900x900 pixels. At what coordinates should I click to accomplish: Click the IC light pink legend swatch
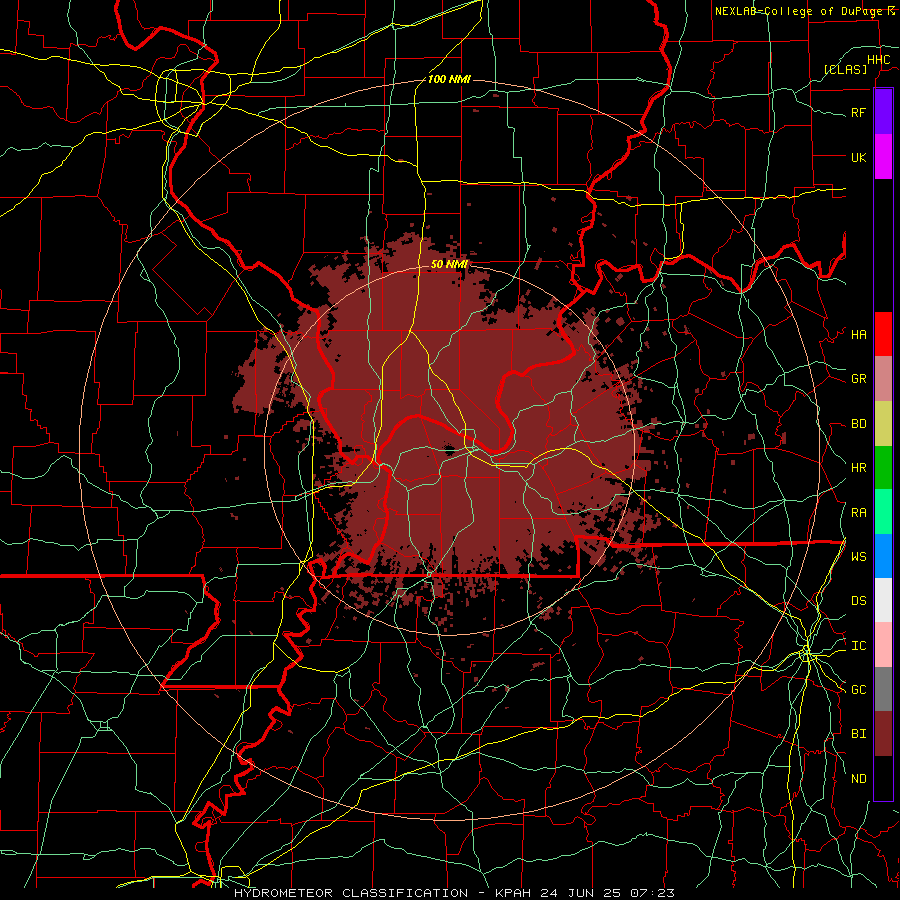click(883, 645)
